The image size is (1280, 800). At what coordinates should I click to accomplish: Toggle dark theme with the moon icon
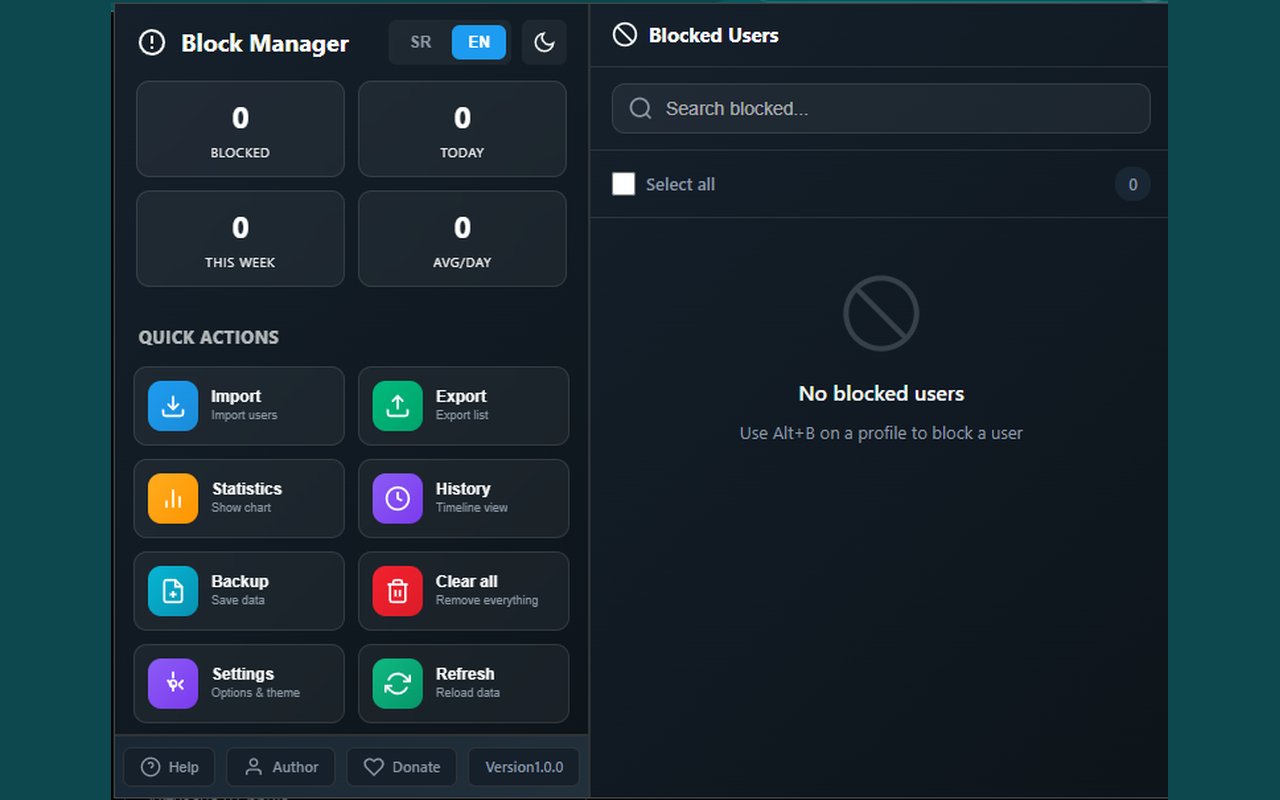point(544,42)
